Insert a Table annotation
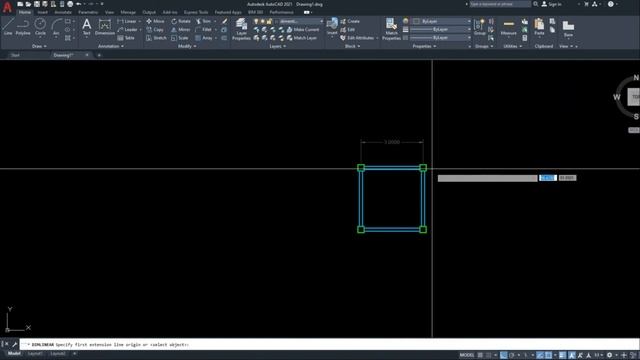 [x=126, y=38]
